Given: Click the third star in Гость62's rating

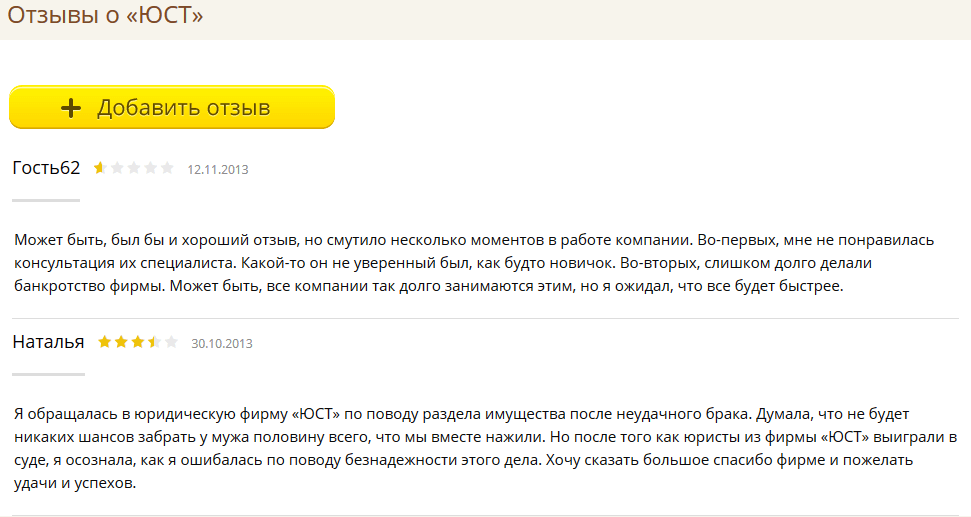Looking at the screenshot, I should tap(134, 168).
